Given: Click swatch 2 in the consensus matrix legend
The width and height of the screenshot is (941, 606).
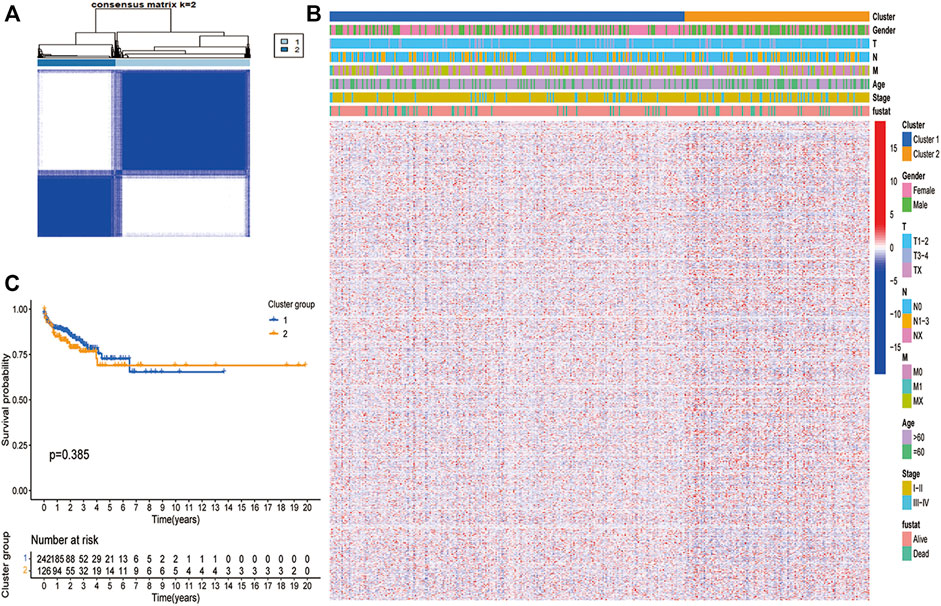Looking at the screenshot, I should [284, 50].
